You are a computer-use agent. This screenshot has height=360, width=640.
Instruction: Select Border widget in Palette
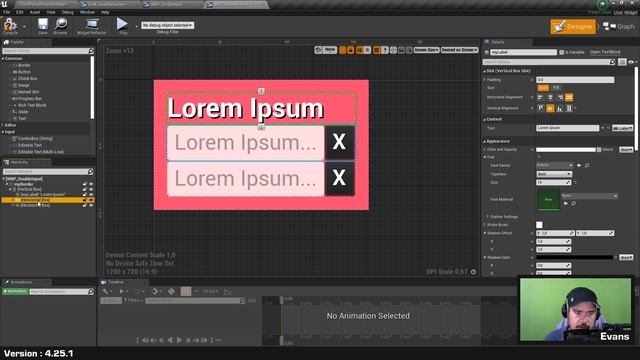pyautogui.click(x=24, y=65)
